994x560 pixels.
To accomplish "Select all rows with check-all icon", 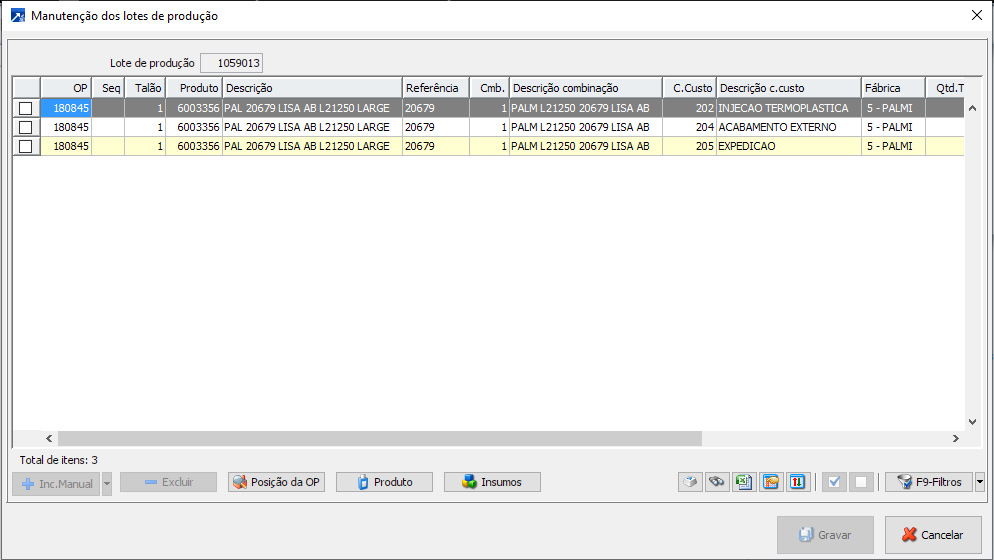I will click(x=834, y=482).
